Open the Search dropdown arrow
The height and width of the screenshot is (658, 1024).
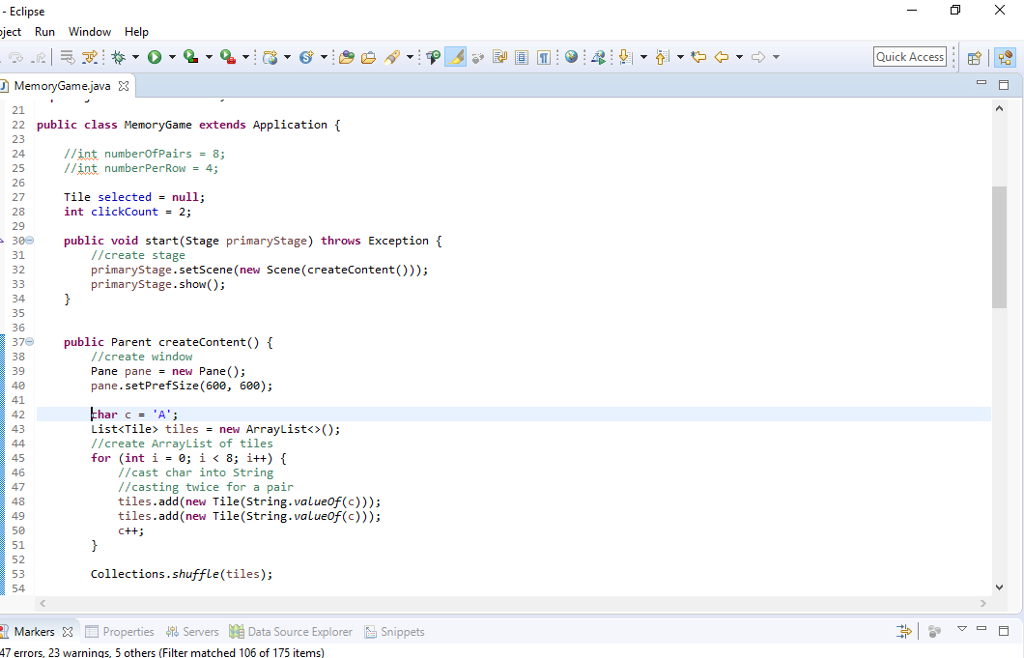coord(410,57)
